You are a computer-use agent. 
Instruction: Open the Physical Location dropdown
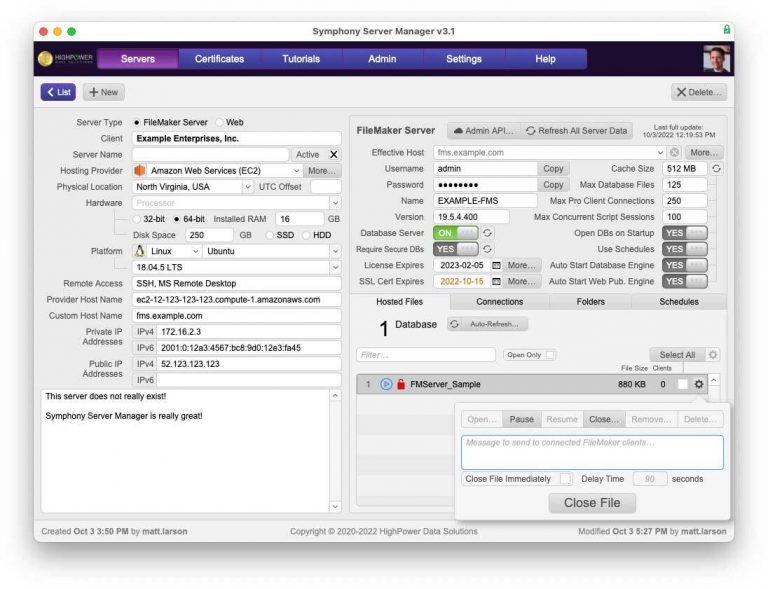(x=247, y=187)
